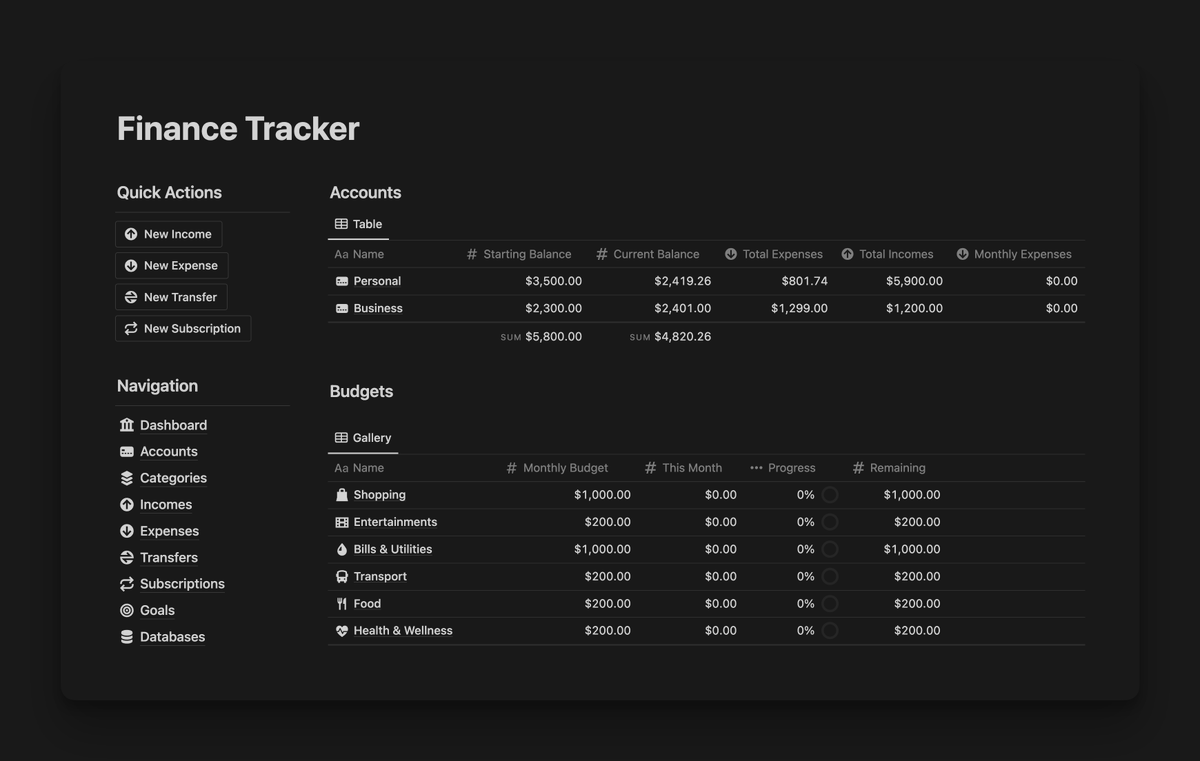The image size is (1200, 761).
Task: Click the Business account card icon
Action: pyautogui.click(x=342, y=308)
